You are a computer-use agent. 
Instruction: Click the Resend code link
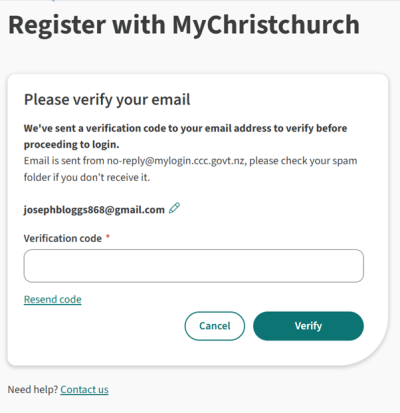(x=53, y=299)
